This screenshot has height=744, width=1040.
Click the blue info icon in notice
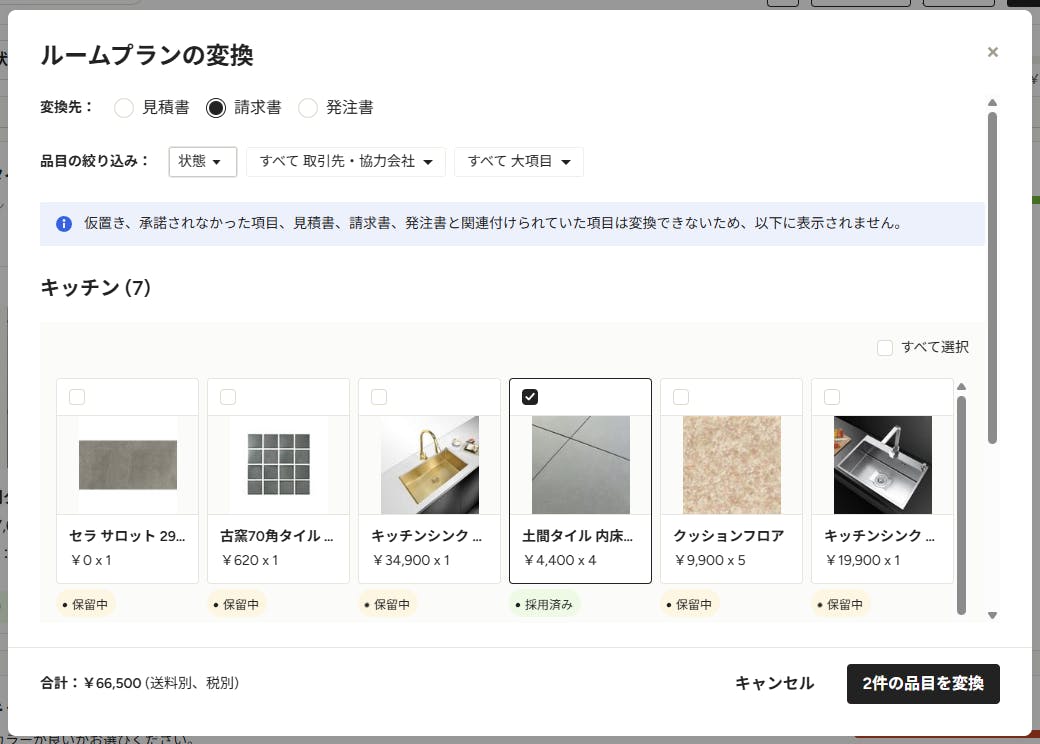64,223
